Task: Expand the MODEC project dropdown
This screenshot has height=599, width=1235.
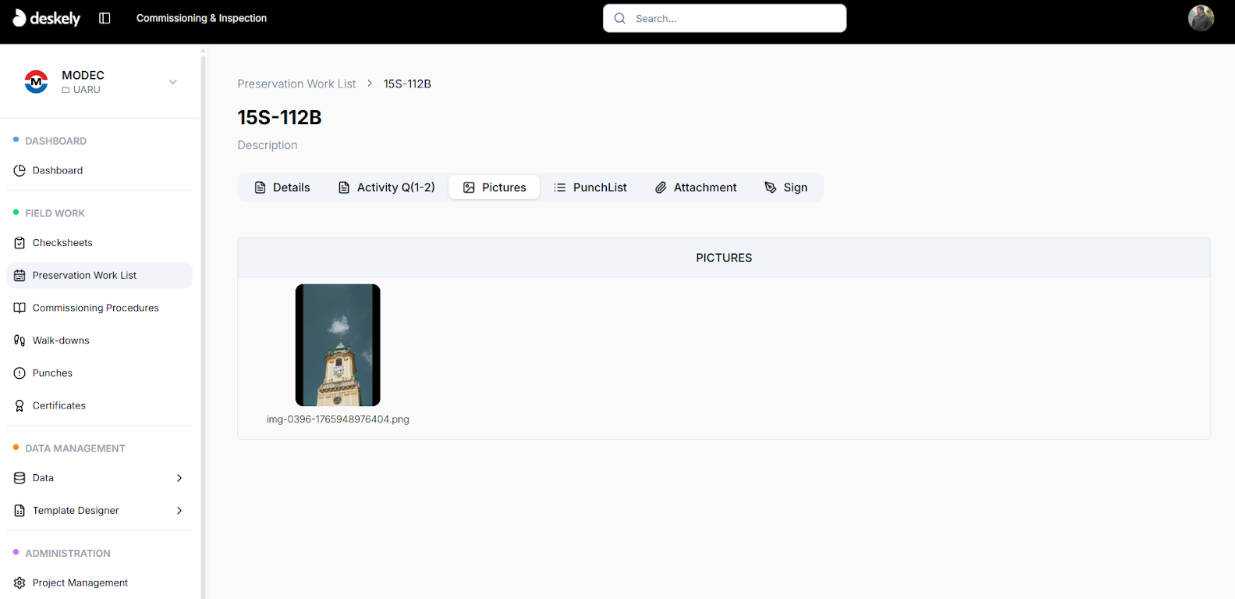Action: [x=172, y=82]
